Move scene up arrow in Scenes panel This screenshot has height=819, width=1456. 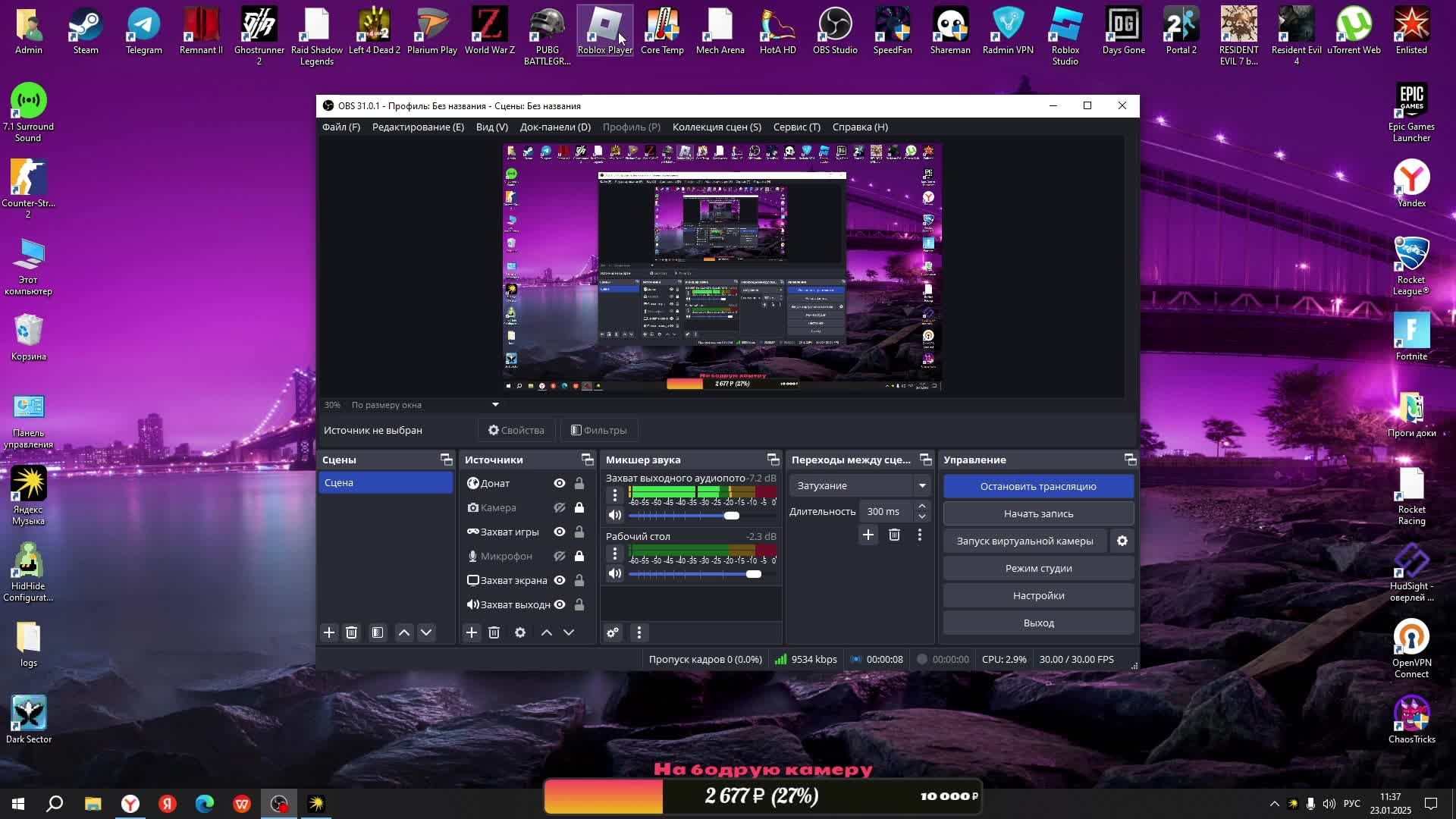point(404,632)
